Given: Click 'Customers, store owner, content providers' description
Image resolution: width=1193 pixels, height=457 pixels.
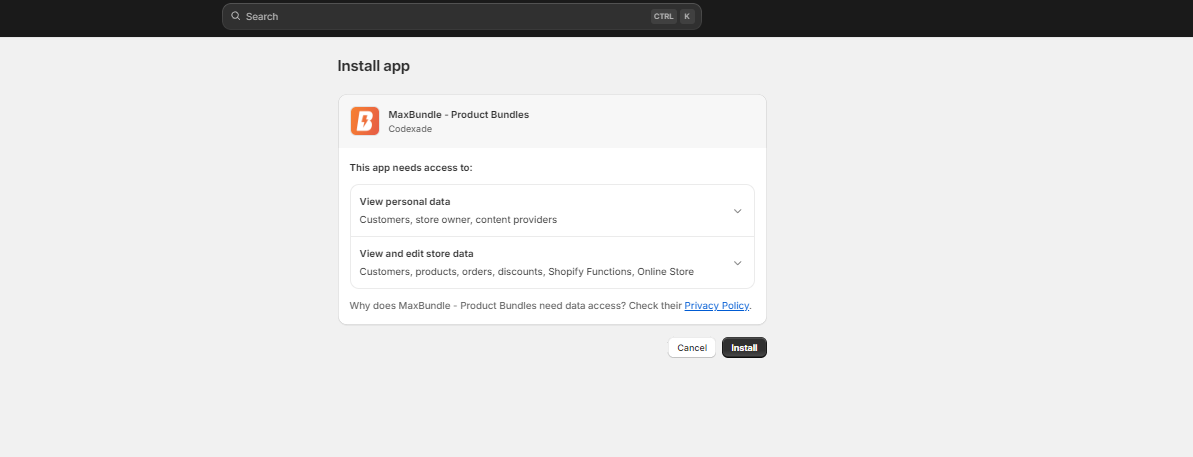Looking at the screenshot, I should click(458, 219).
